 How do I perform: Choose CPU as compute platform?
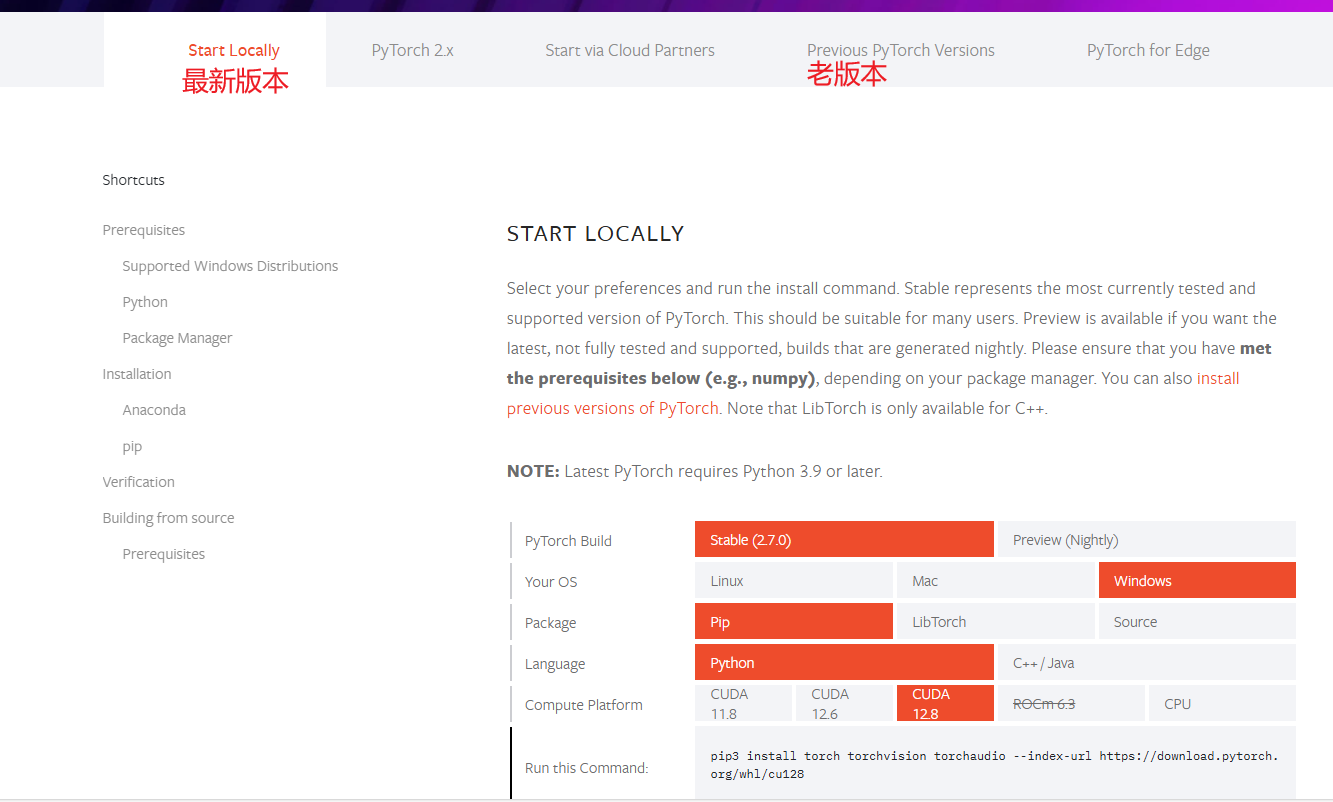(1222, 703)
